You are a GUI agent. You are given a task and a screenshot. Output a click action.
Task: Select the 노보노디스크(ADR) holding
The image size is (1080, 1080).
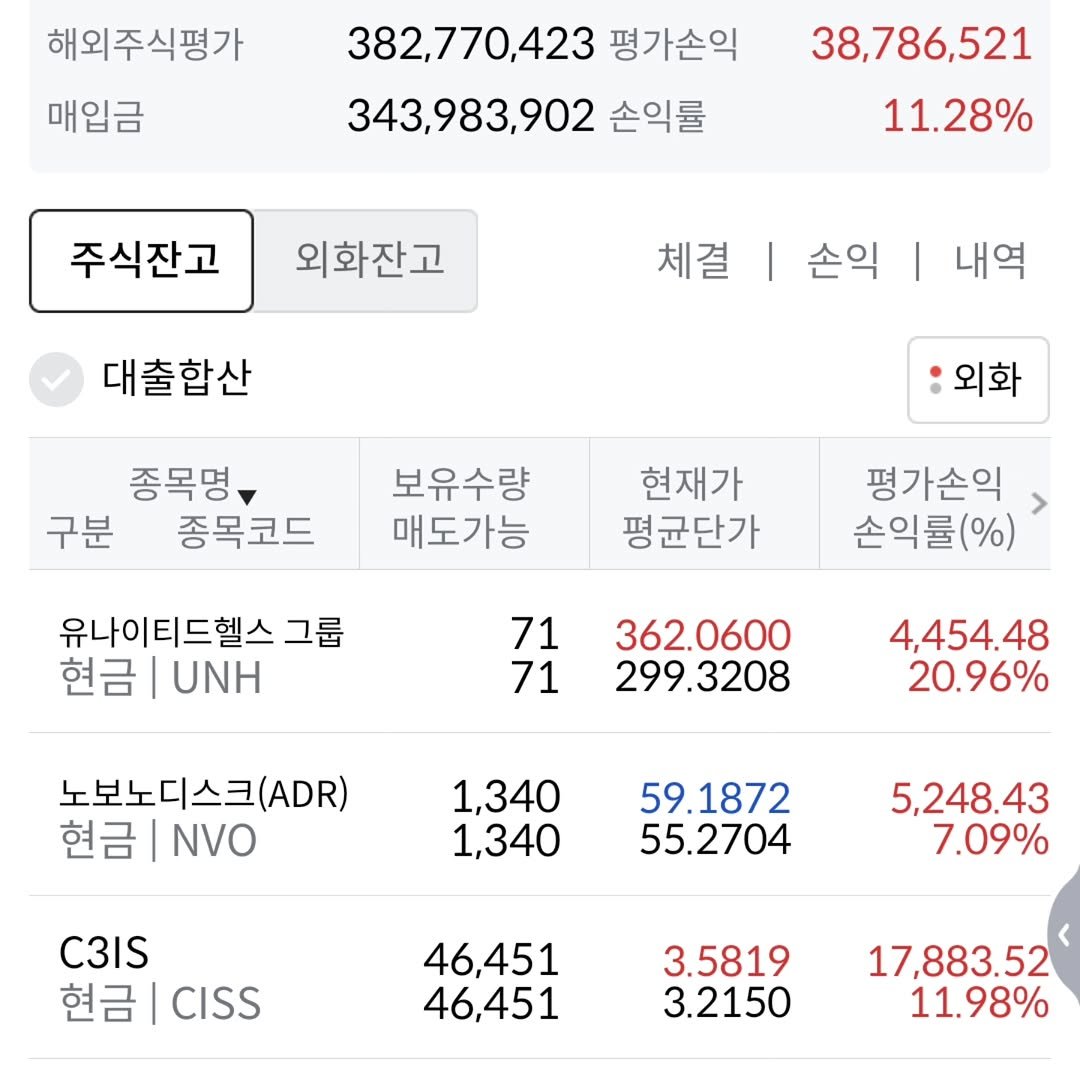pyautogui.click(x=204, y=795)
